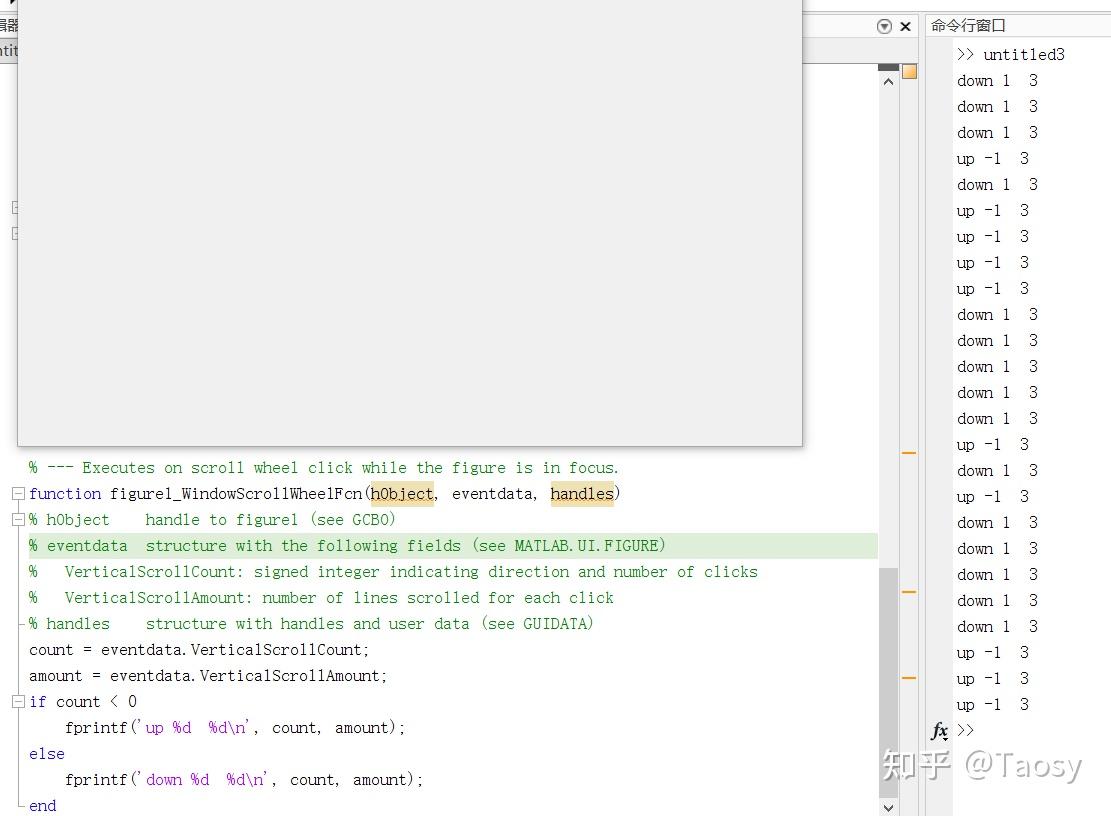Click the code analyzer summary square above the scrollbar
The height and width of the screenshot is (816, 1111).
pyautogui.click(x=907, y=72)
